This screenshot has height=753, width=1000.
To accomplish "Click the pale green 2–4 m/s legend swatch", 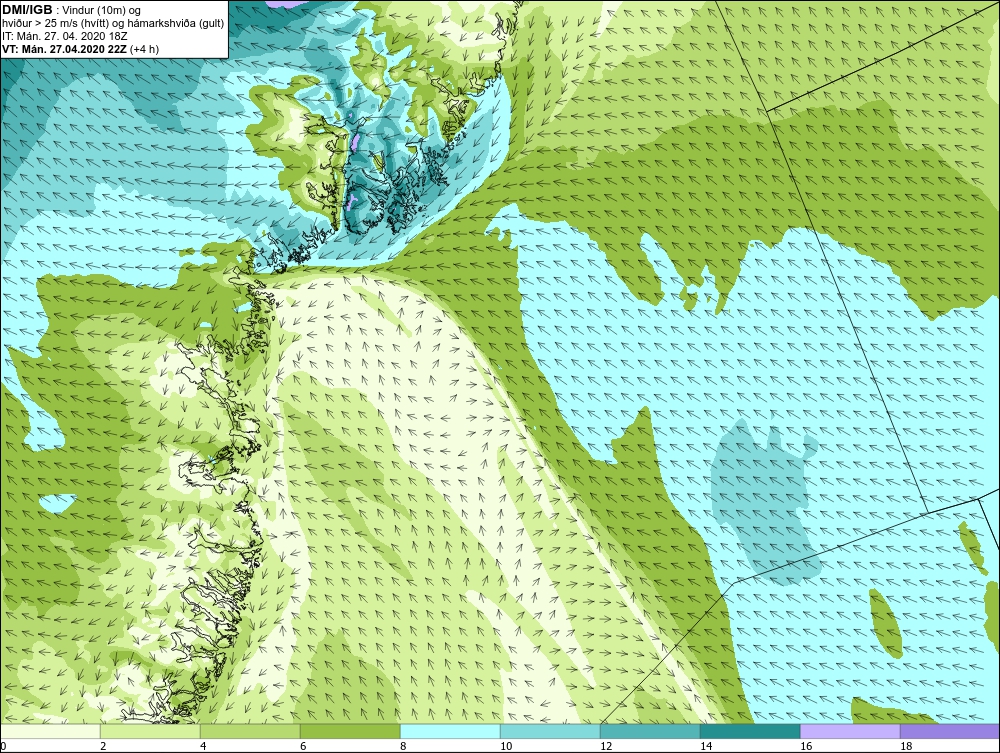I will (151, 731).
